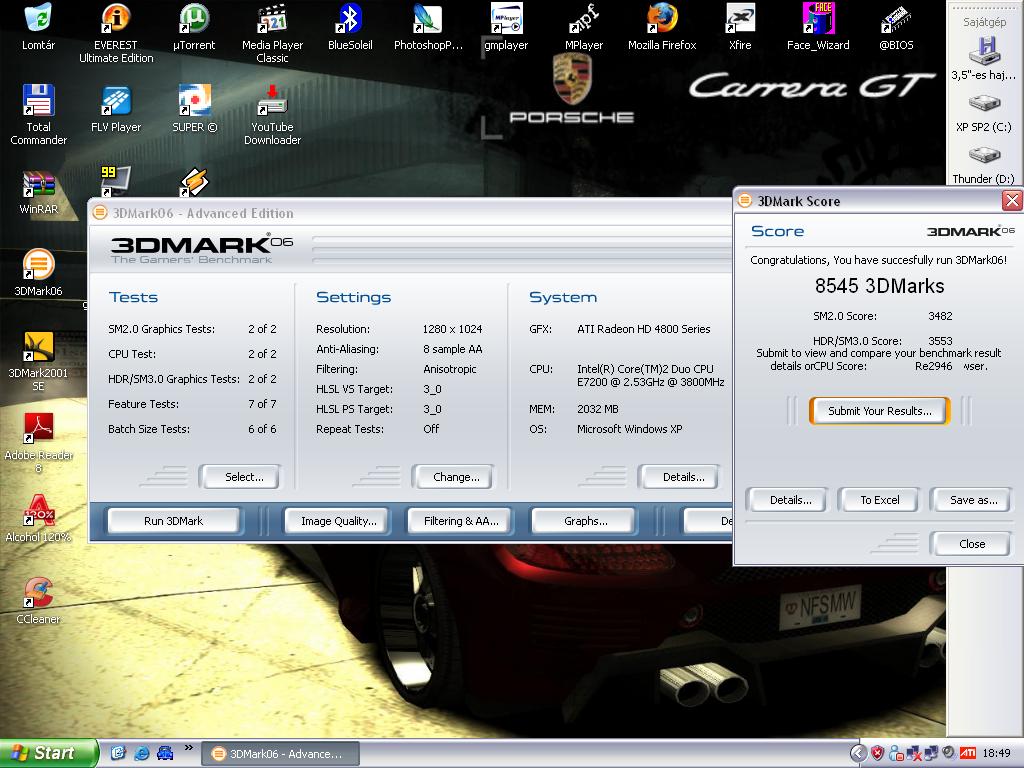Click the 8545 3DMarks score text
Viewport: 1024px width, 768px height.
pos(879,286)
